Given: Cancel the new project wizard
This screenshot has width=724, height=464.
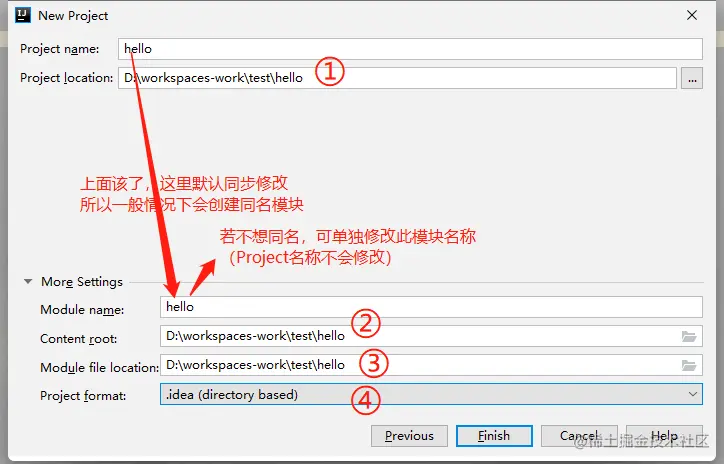Looking at the screenshot, I should tap(579, 436).
